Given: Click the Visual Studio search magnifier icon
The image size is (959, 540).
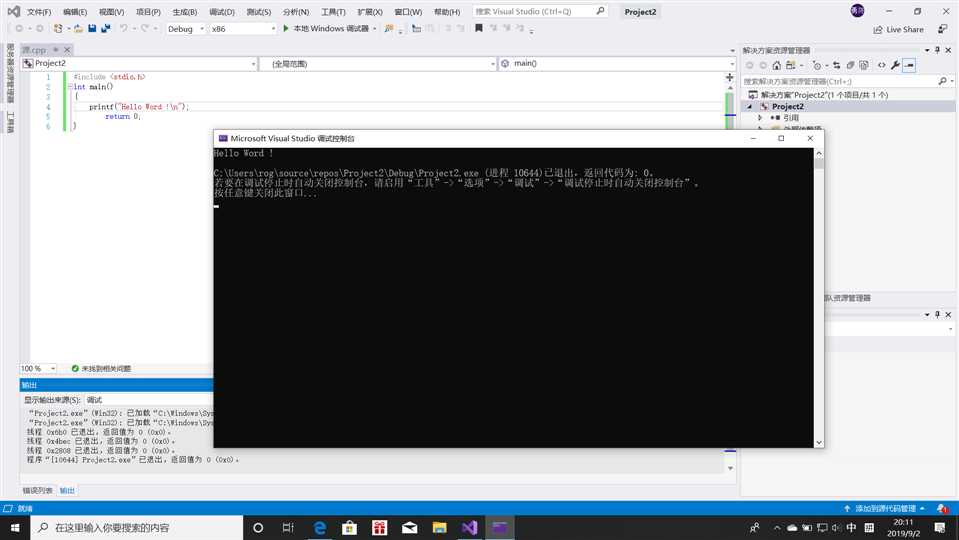Looking at the screenshot, I should (600, 11).
